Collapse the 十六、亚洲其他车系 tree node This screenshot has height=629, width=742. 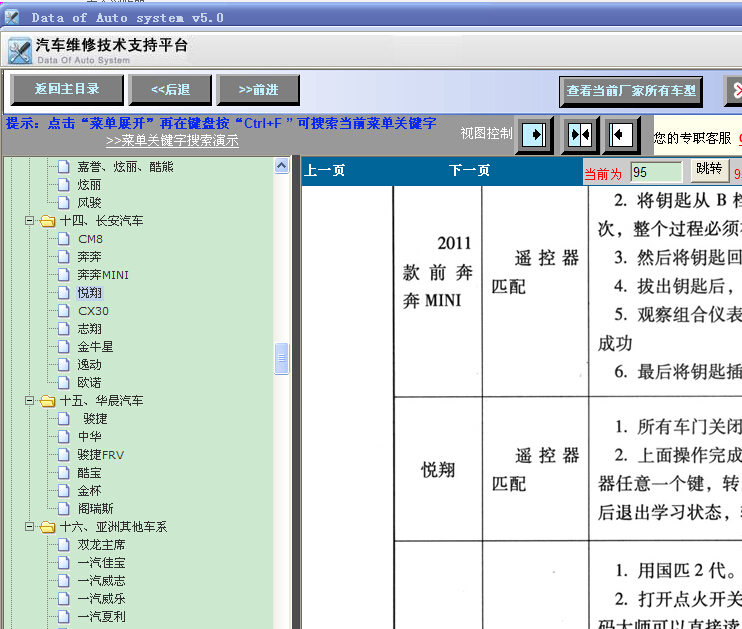coord(29,526)
